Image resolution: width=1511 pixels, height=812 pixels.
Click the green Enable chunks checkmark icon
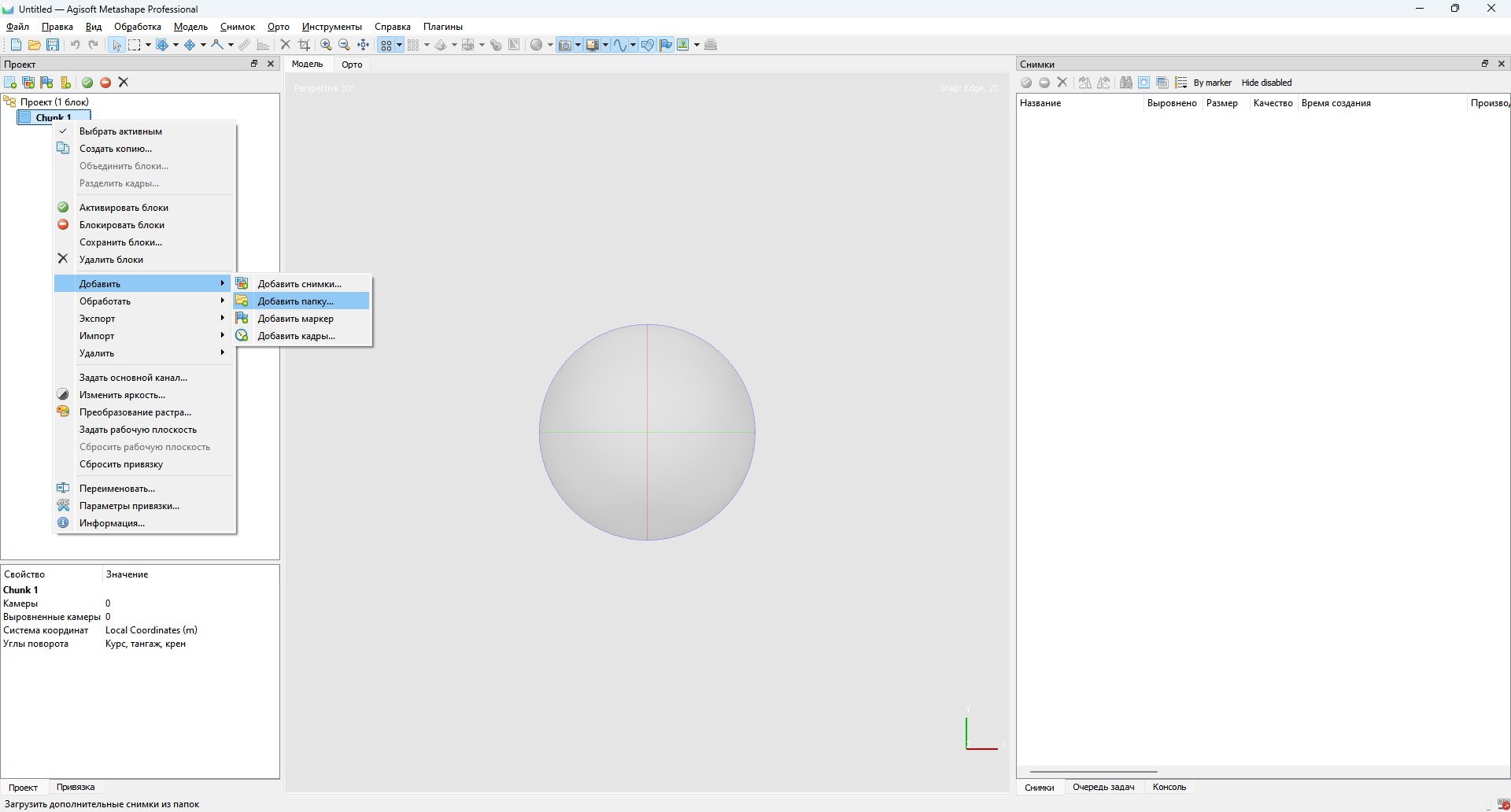(x=87, y=83)
